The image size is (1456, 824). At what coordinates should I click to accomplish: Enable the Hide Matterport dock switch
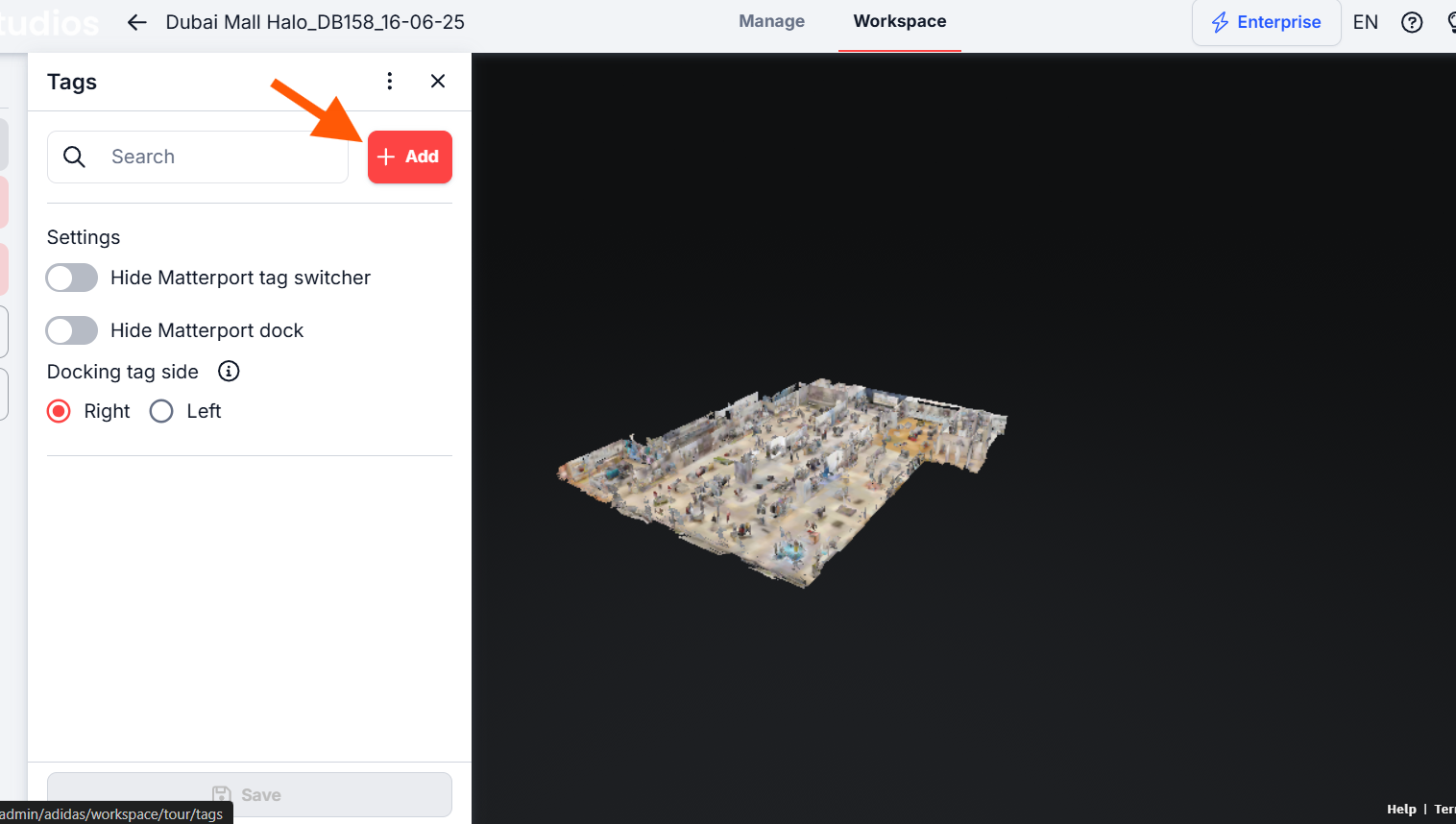[x=72, y=330]
